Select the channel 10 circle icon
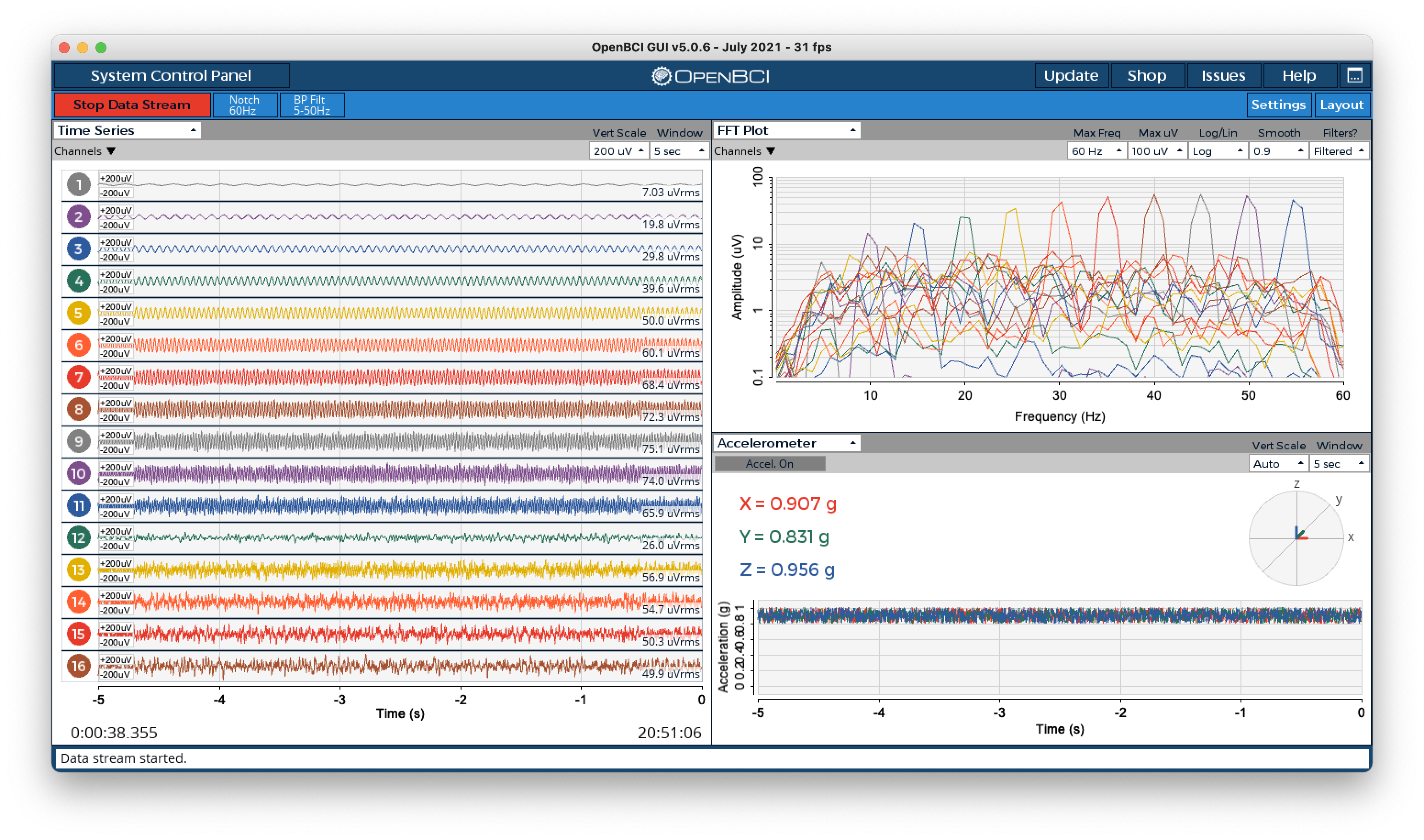The image size is (1424, 840). [x=79, y=473]
